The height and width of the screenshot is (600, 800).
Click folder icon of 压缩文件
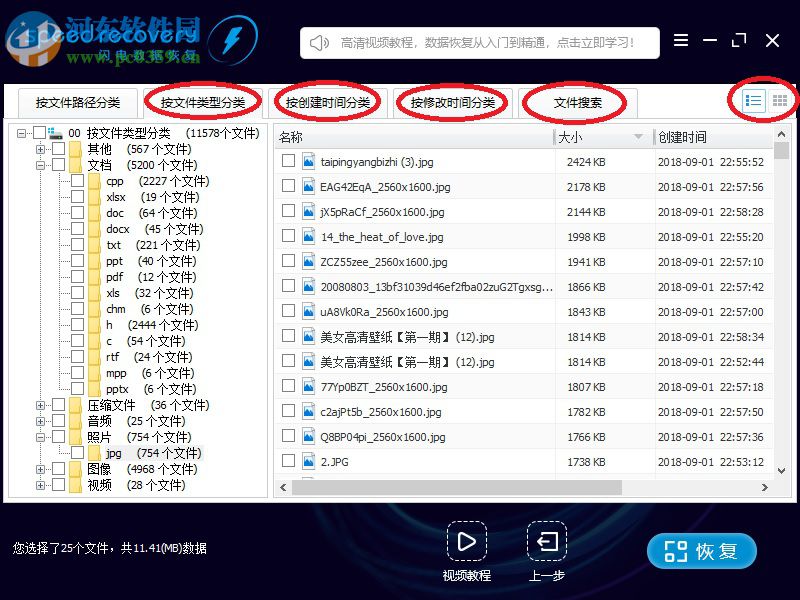tap(76, 405)
